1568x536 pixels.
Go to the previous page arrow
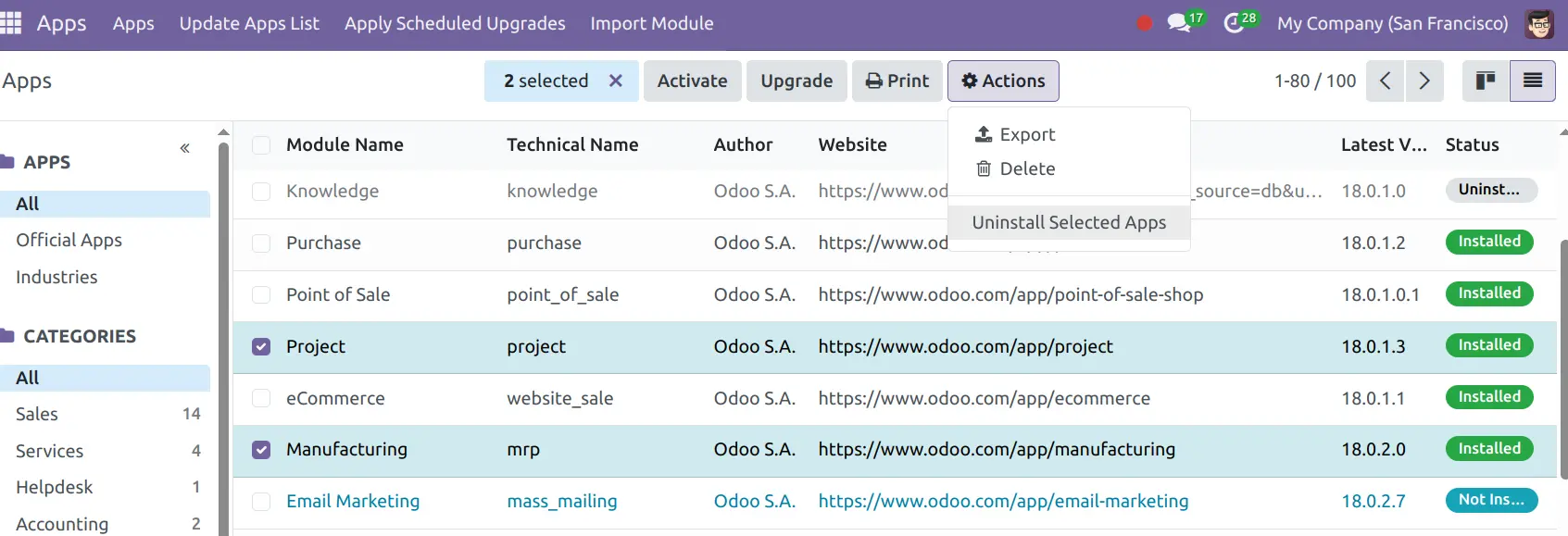(1385, 81)
